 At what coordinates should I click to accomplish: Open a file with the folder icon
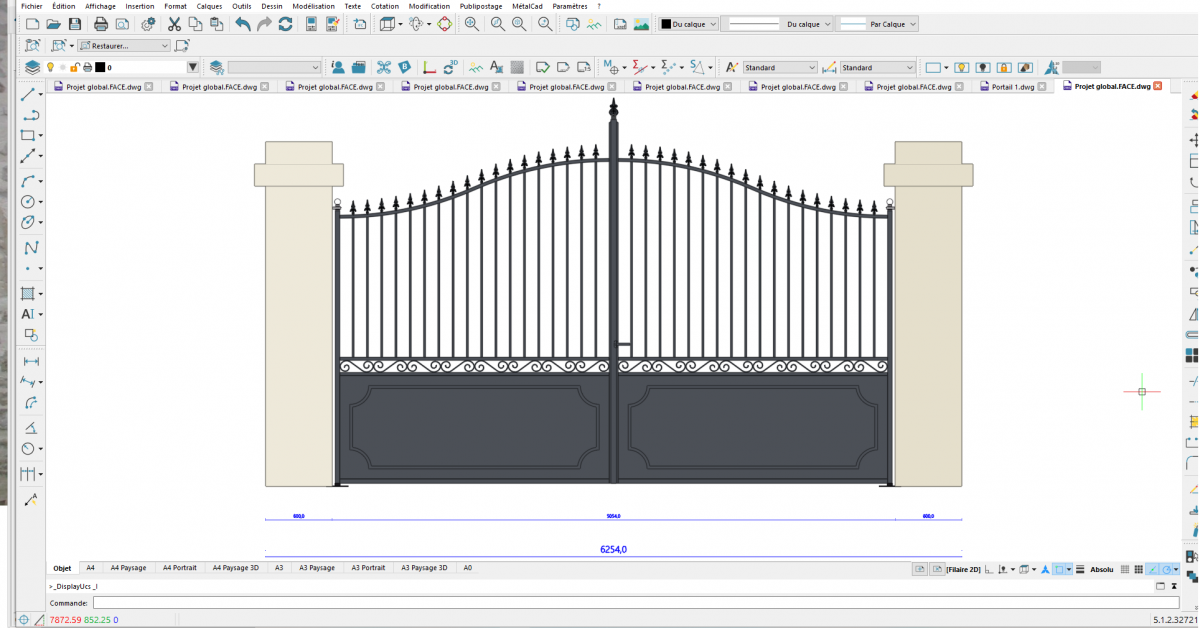tap(55, 24)
